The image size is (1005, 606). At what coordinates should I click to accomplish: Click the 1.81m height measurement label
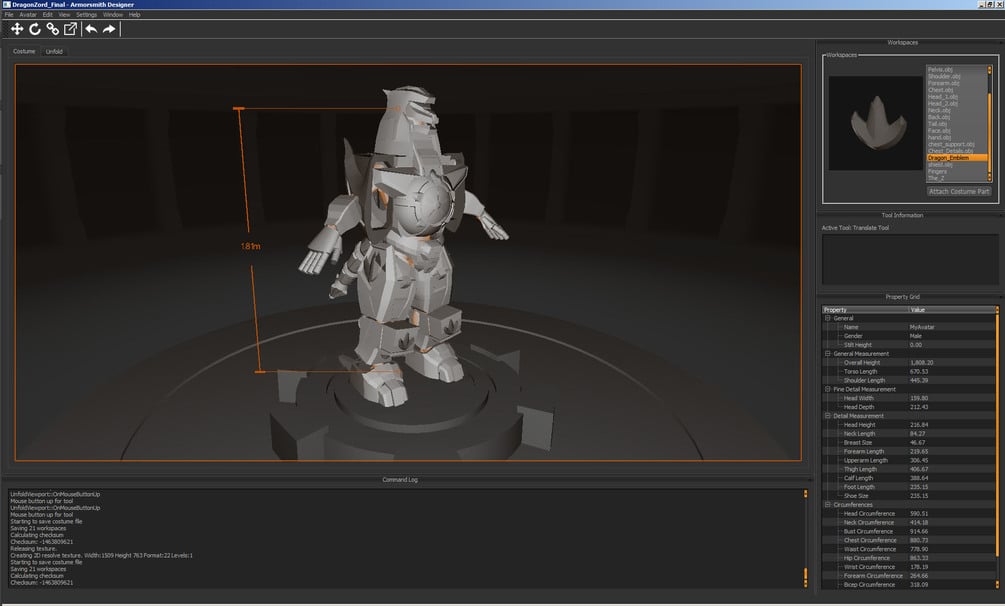click(x=251, y=246)
